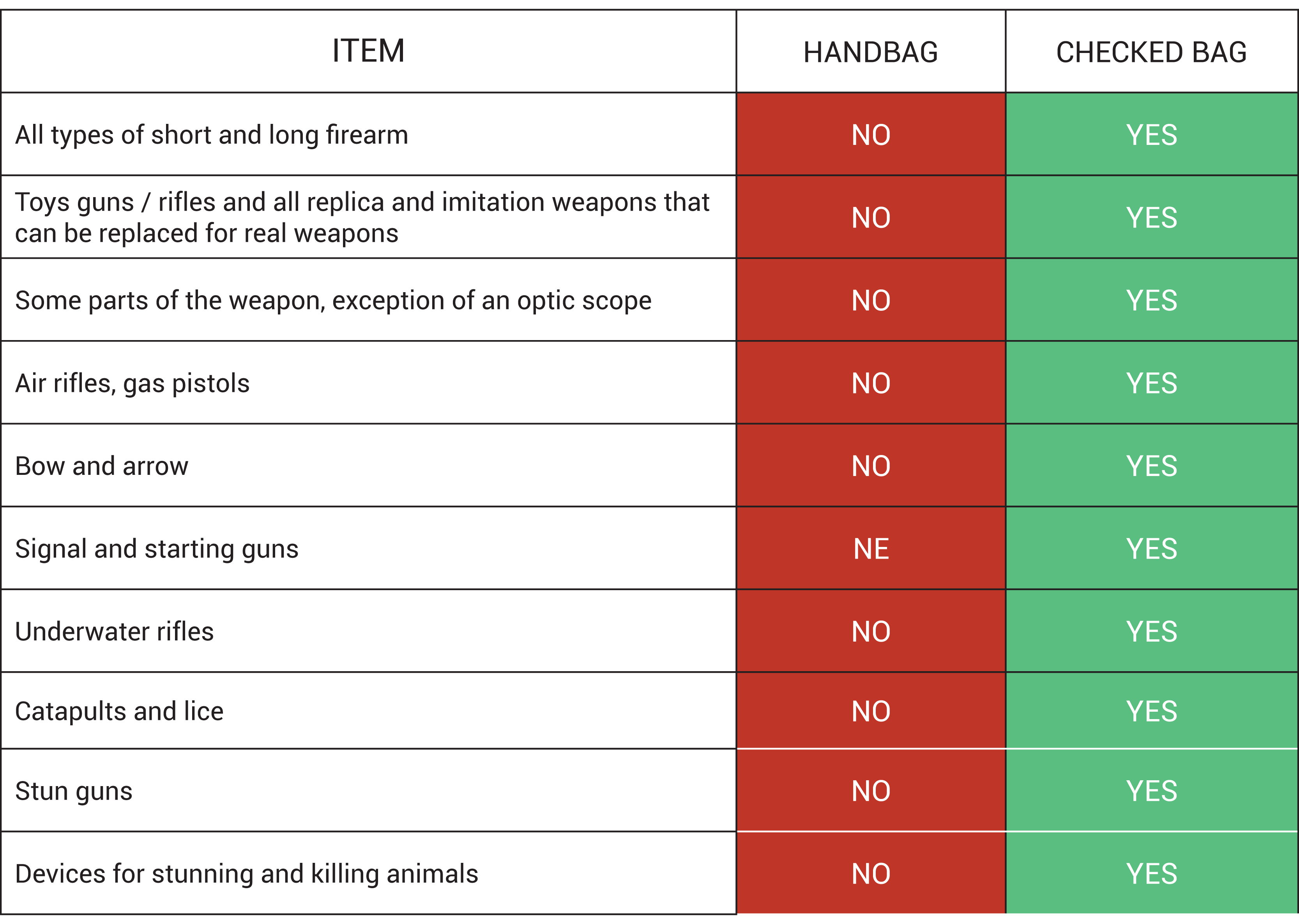Viewport: 1299px width, 924px height.
Task: Click the red NE handbag cell
Action: tap(871, 549)
